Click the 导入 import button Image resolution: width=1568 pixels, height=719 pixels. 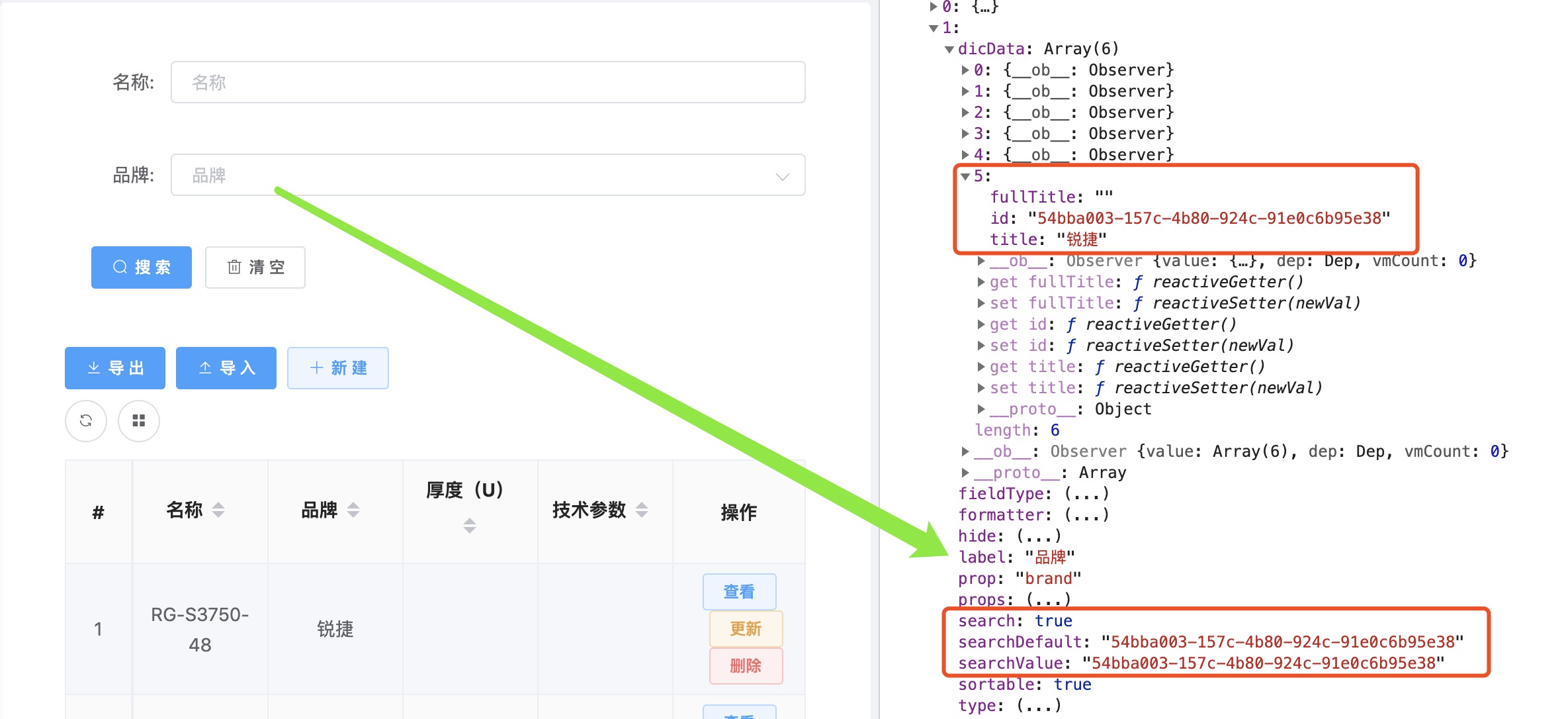[x=226, y=368]
